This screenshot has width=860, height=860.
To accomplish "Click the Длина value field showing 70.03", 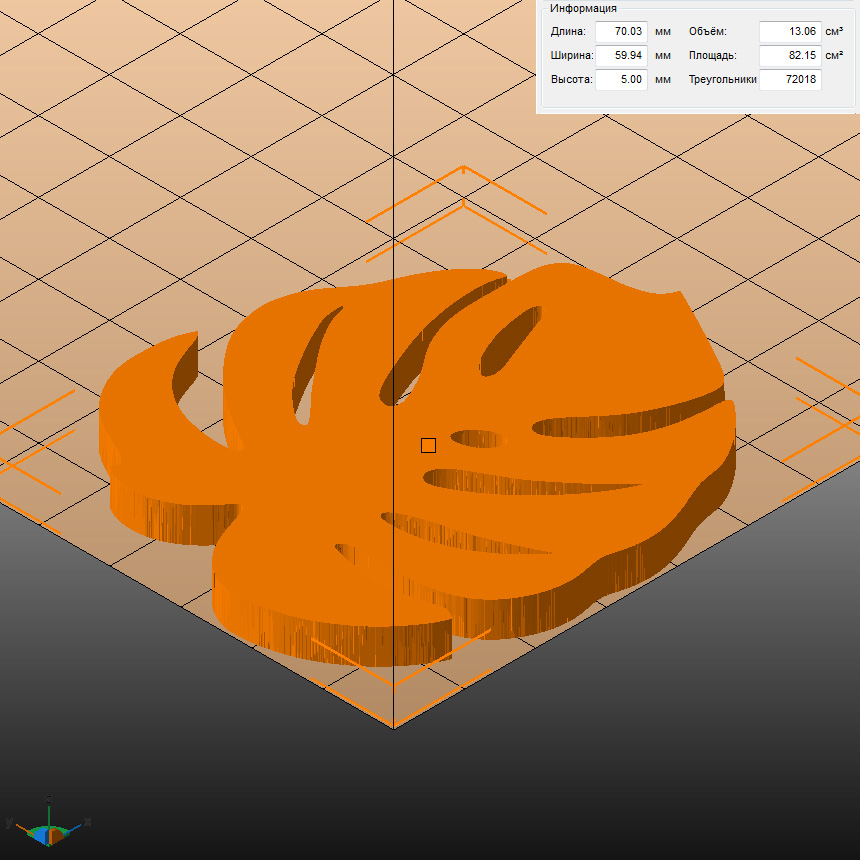I will pos(621,31).
